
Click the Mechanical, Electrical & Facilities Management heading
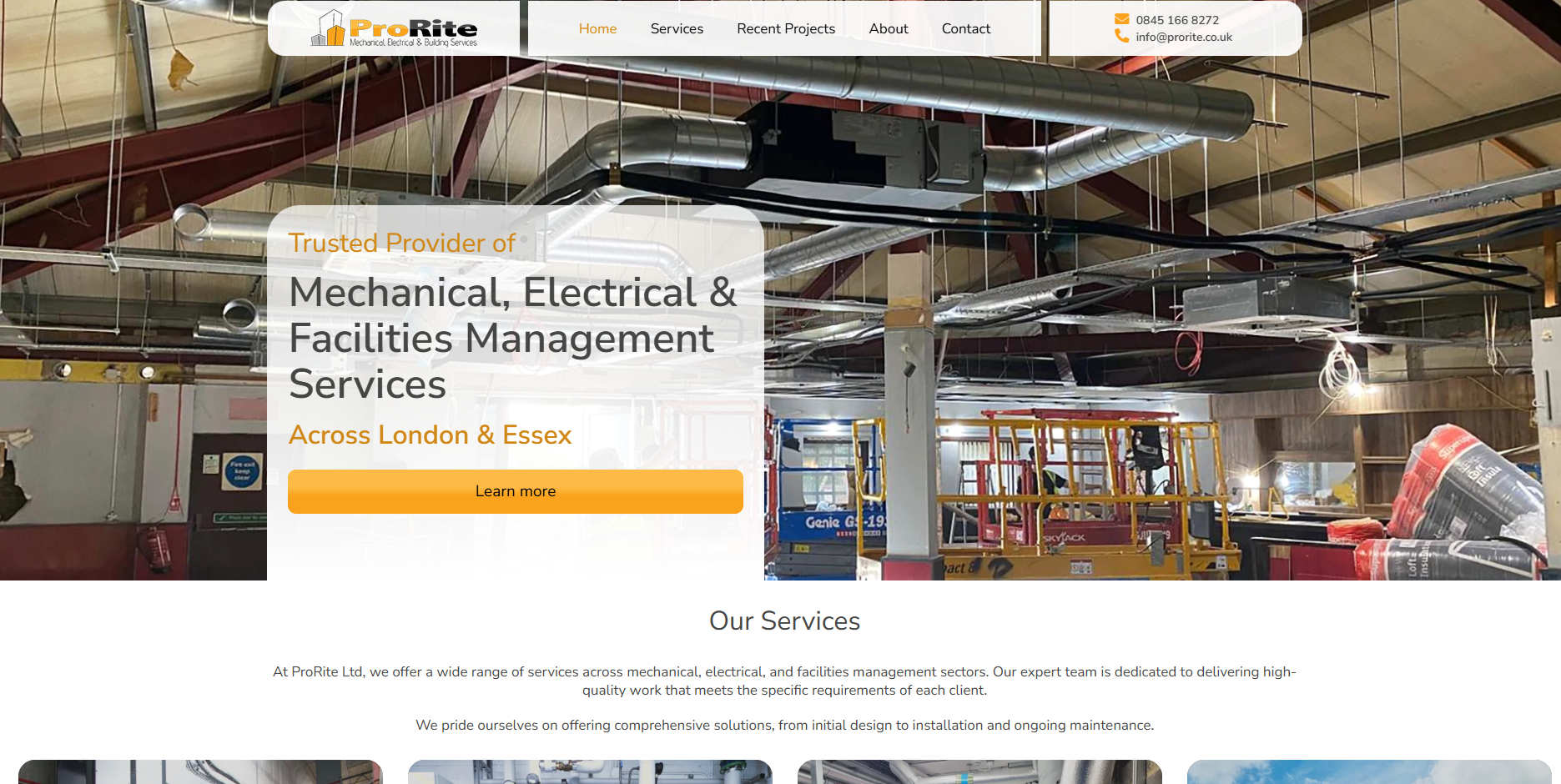click(x=512, y=338)
